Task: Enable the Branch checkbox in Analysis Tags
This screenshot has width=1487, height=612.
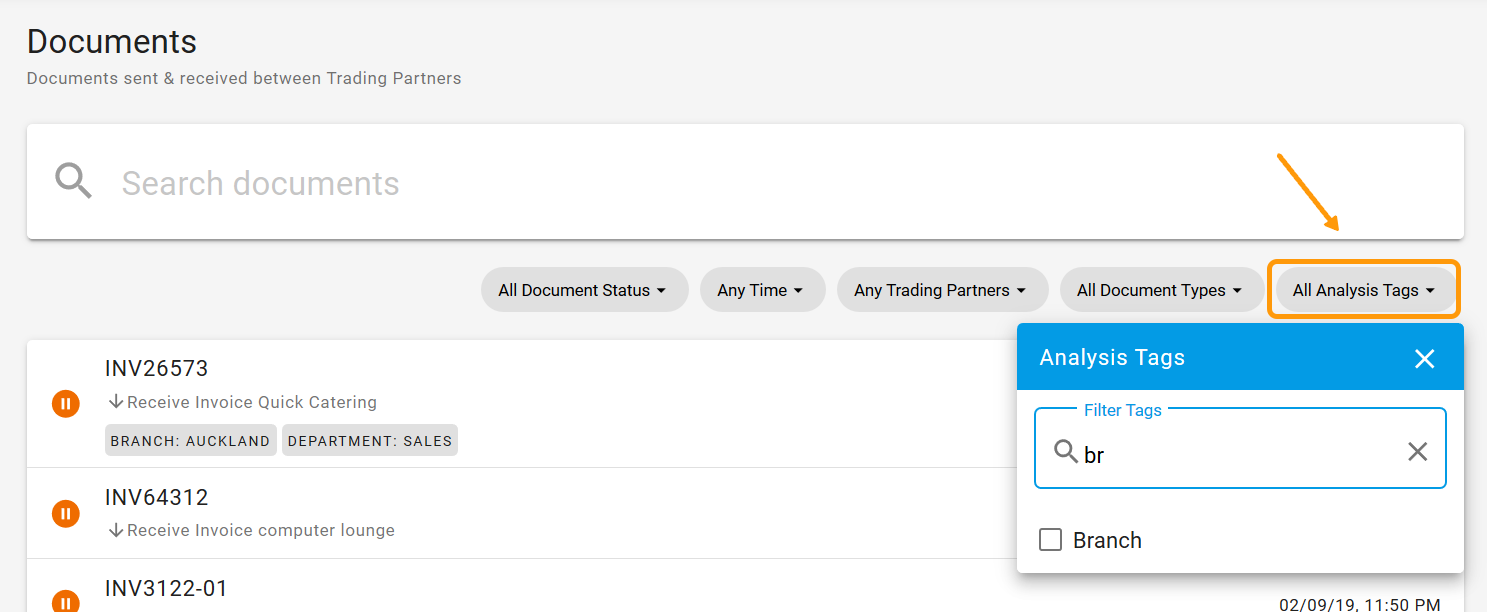Action: click(x=1050, y=539)
